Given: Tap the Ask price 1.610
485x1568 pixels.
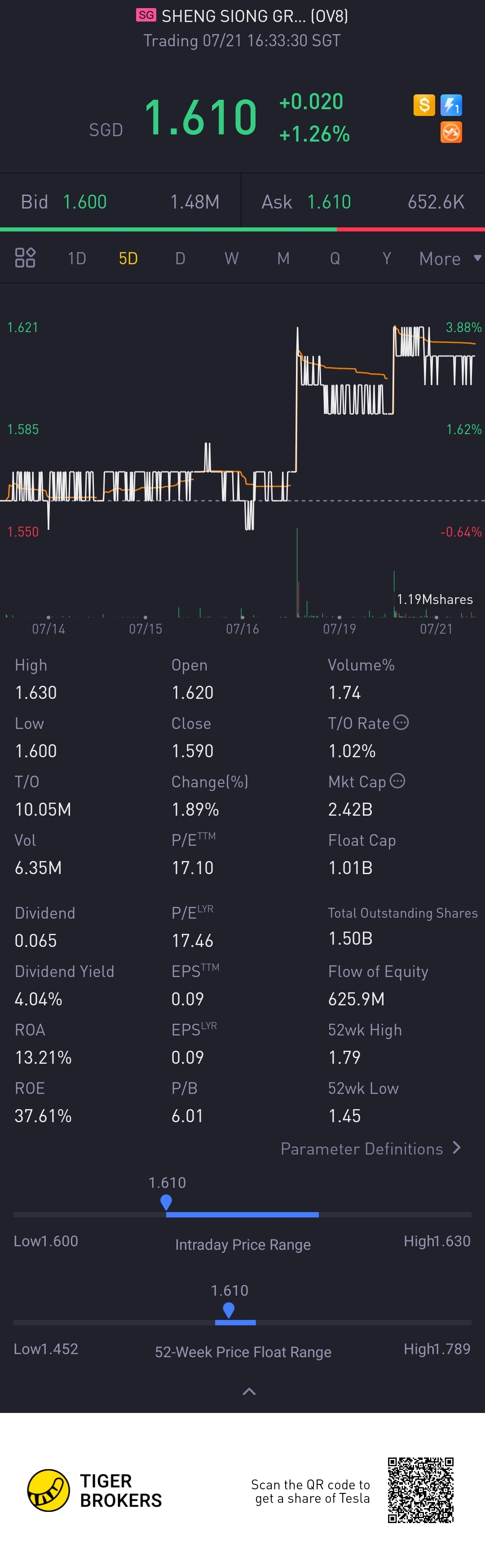Looking at the screenshot, I should (329, 201).
